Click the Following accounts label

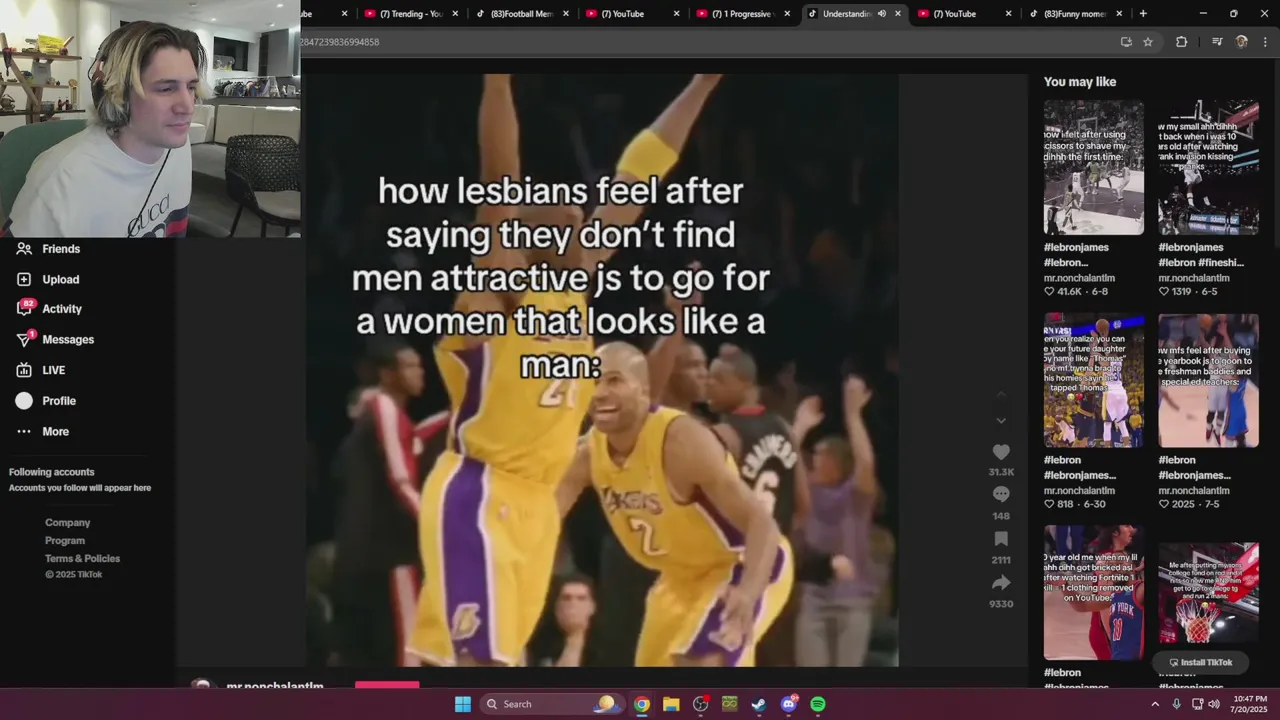point(52,472)
